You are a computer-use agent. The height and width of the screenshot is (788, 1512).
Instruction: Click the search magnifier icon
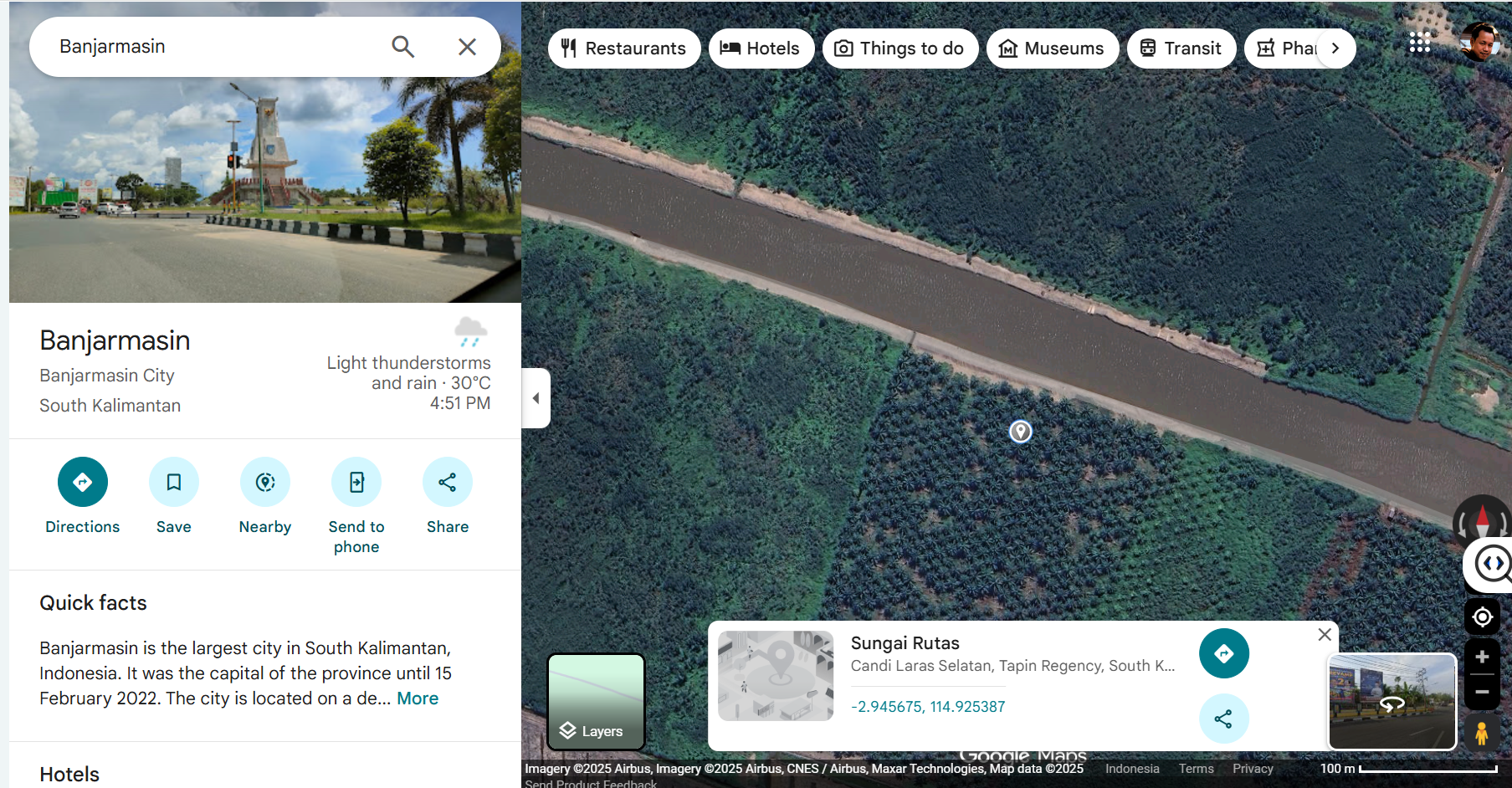point(402,47)
